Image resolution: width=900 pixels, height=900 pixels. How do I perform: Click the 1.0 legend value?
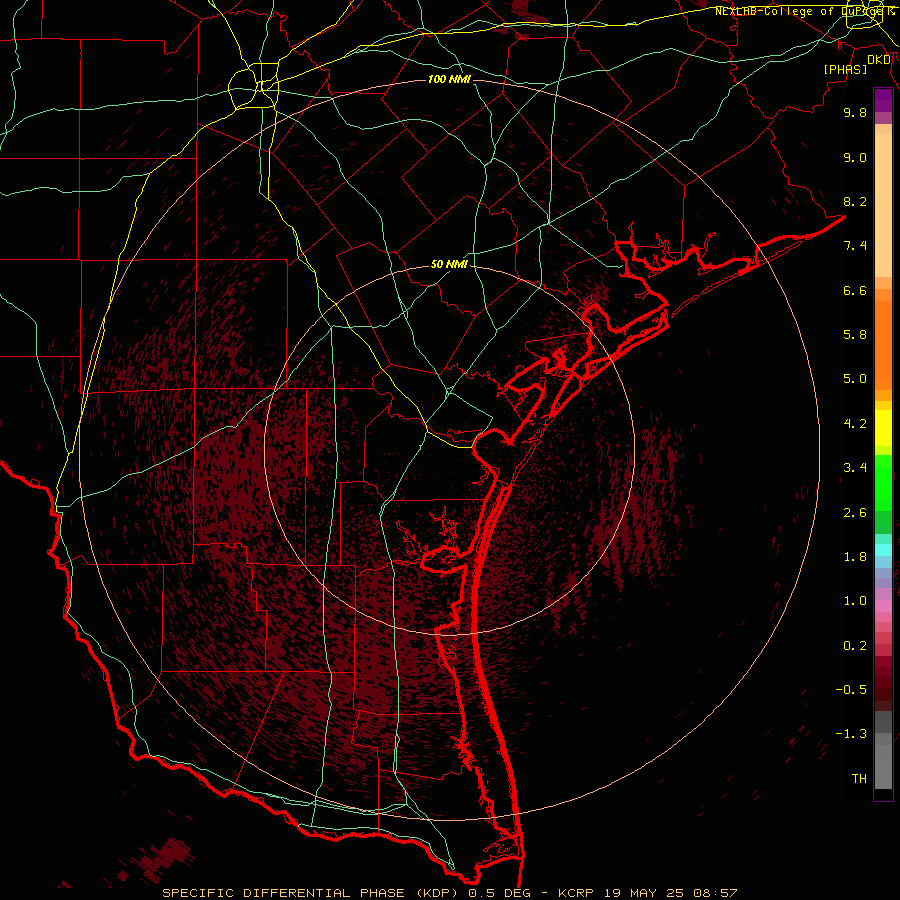[x=855, y=601]
